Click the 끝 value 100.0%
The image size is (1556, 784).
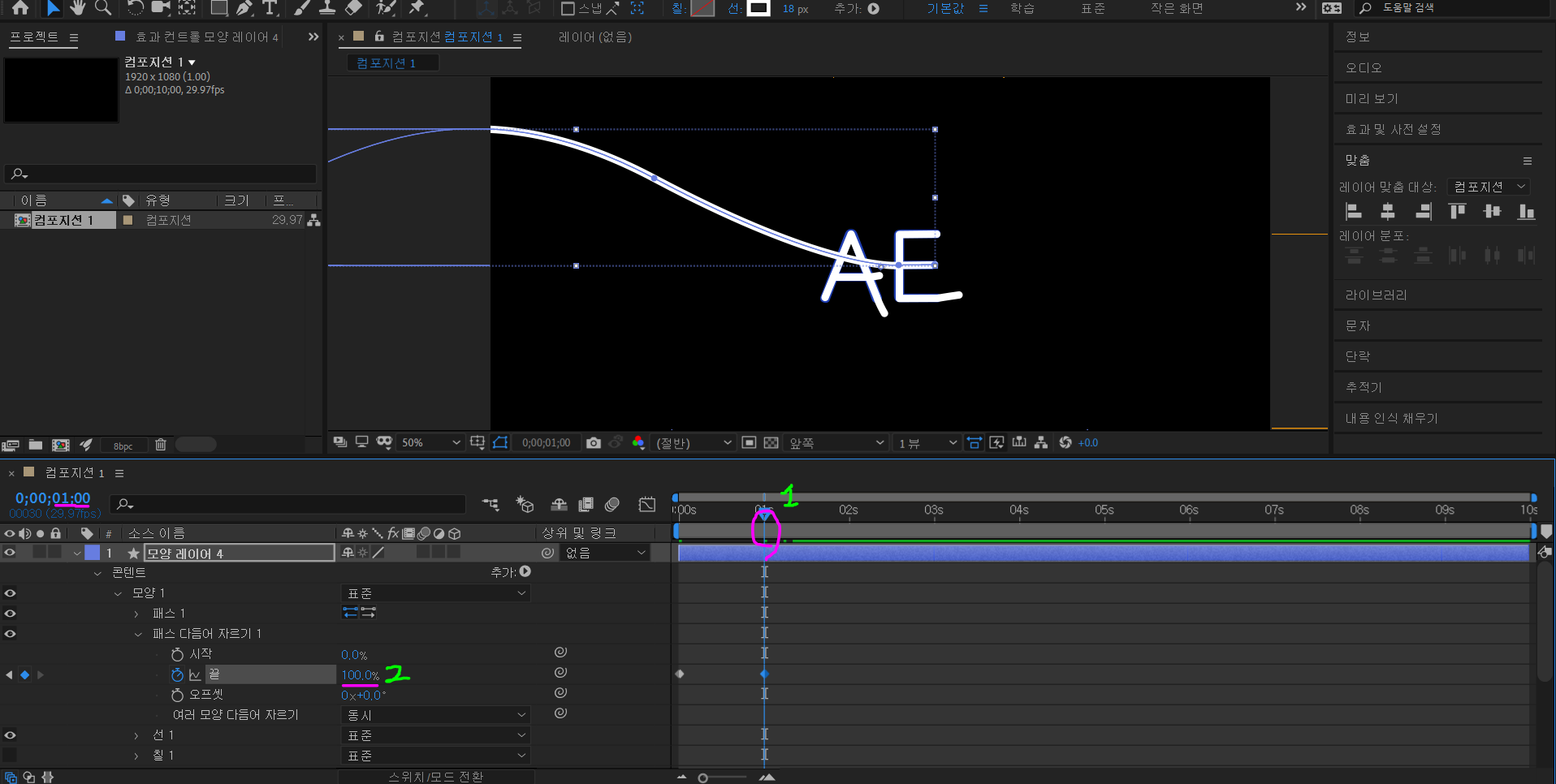click(361, 675)
